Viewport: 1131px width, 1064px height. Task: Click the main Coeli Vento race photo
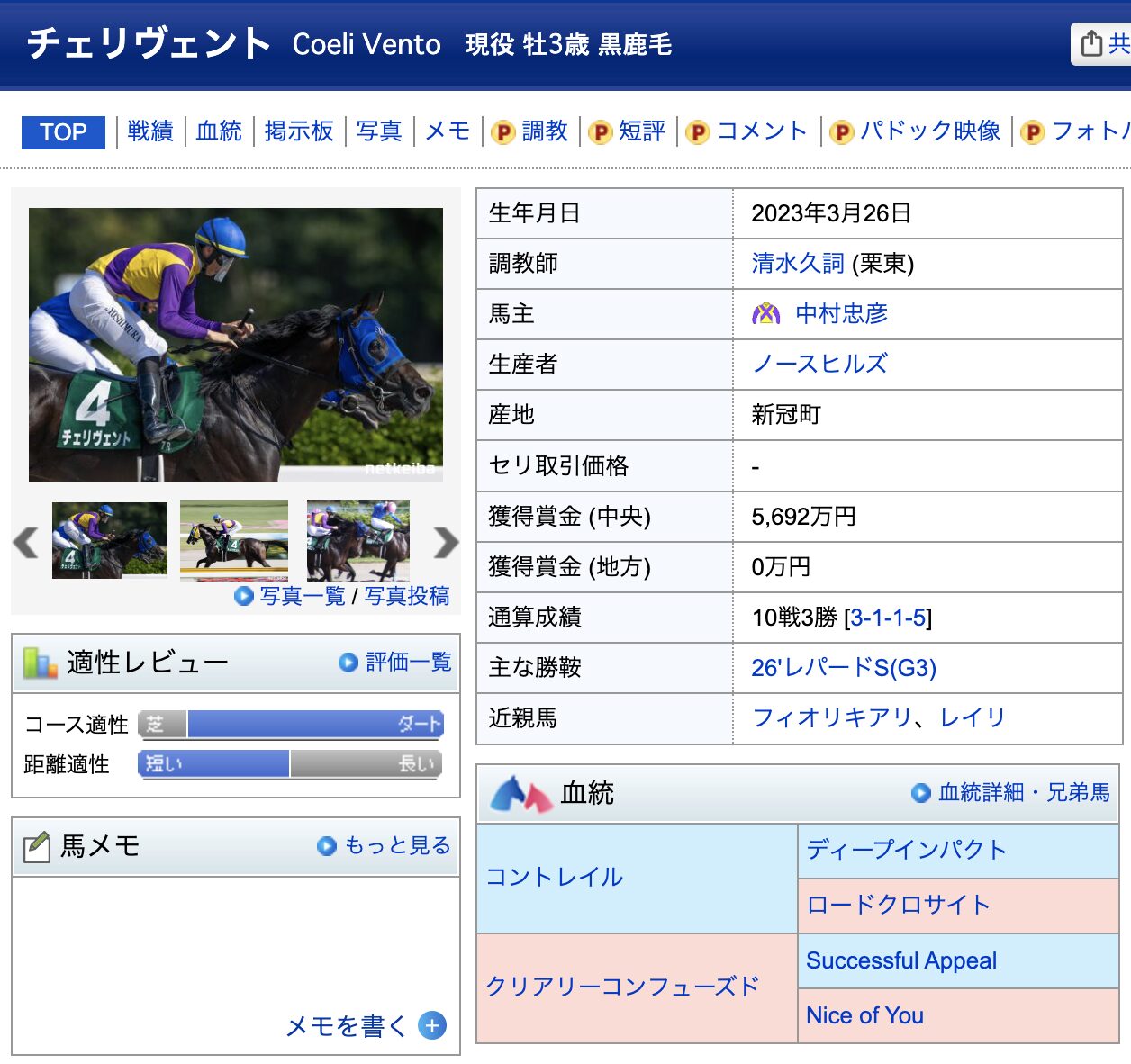pyautogui.click(x=236, y=345)
